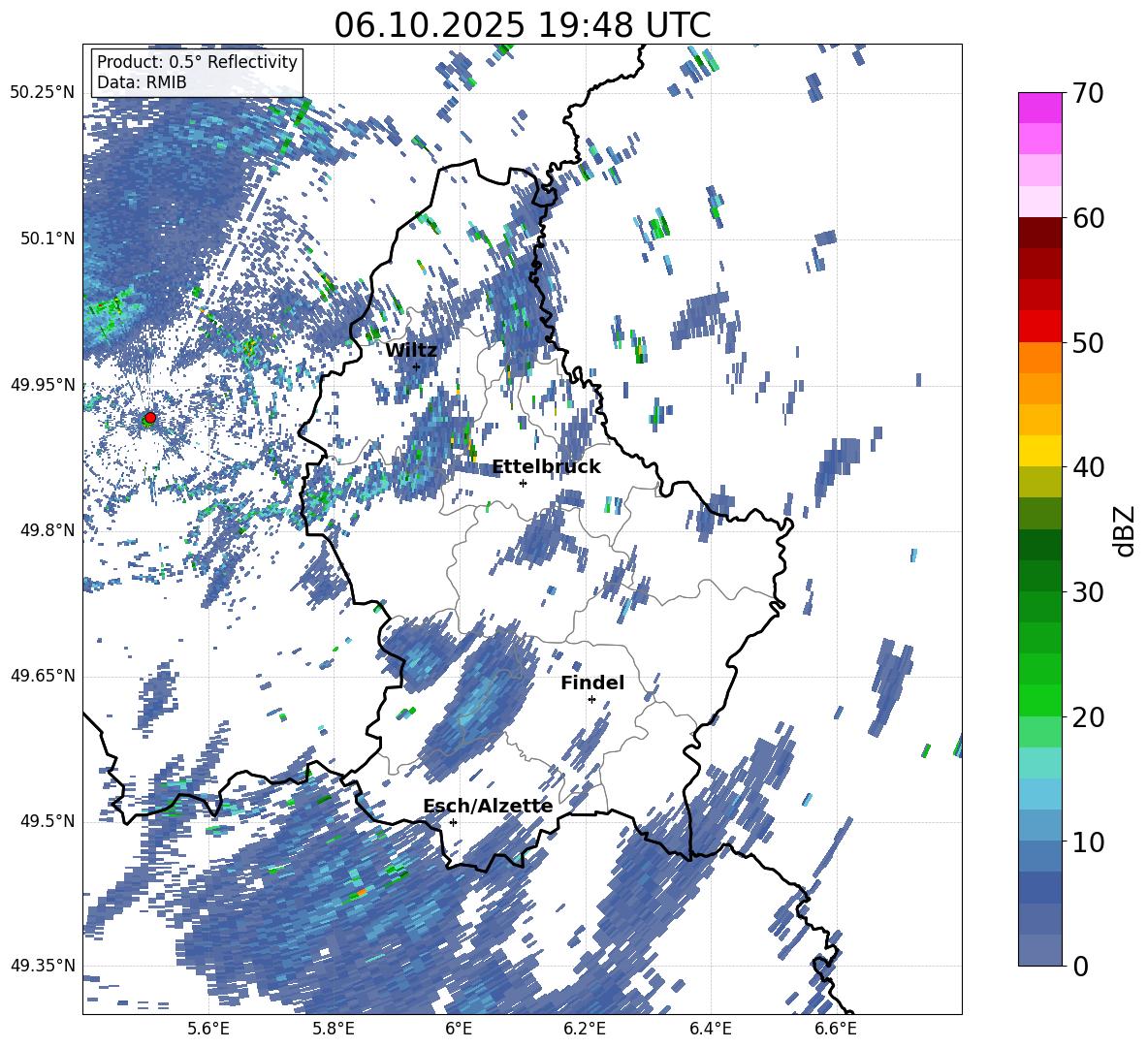1148x1048 pixels.
Task: Click the '49.65°N' latitude tick label
Action: 43,676
